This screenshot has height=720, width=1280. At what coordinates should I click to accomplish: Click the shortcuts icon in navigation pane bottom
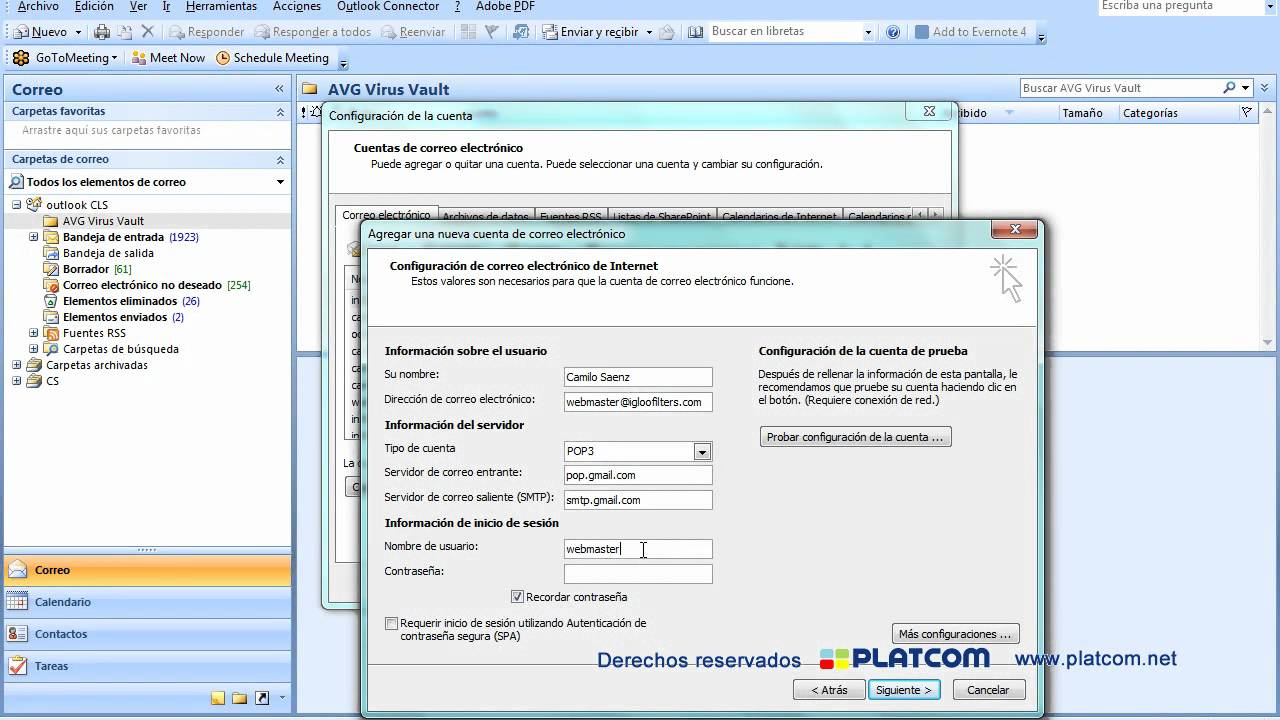262,698
